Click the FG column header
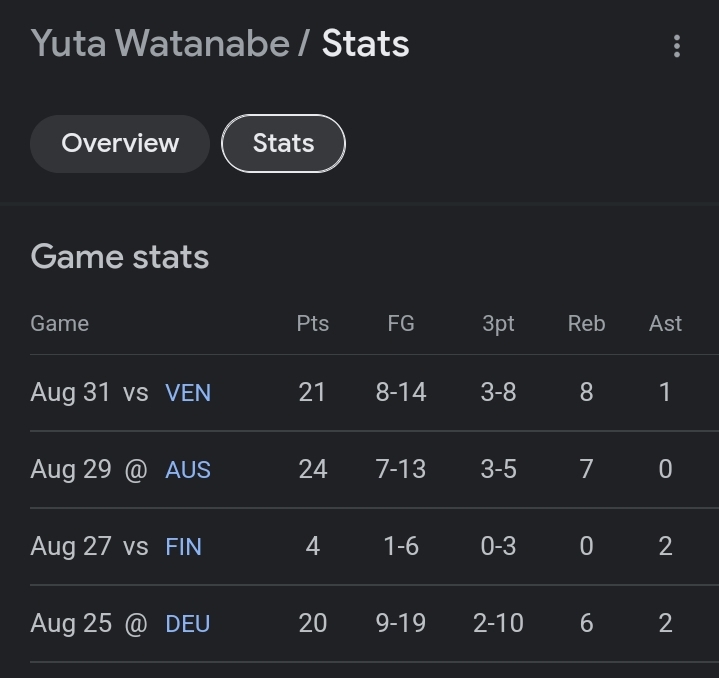This screenshot has width=719, height=678. [401, 324]
